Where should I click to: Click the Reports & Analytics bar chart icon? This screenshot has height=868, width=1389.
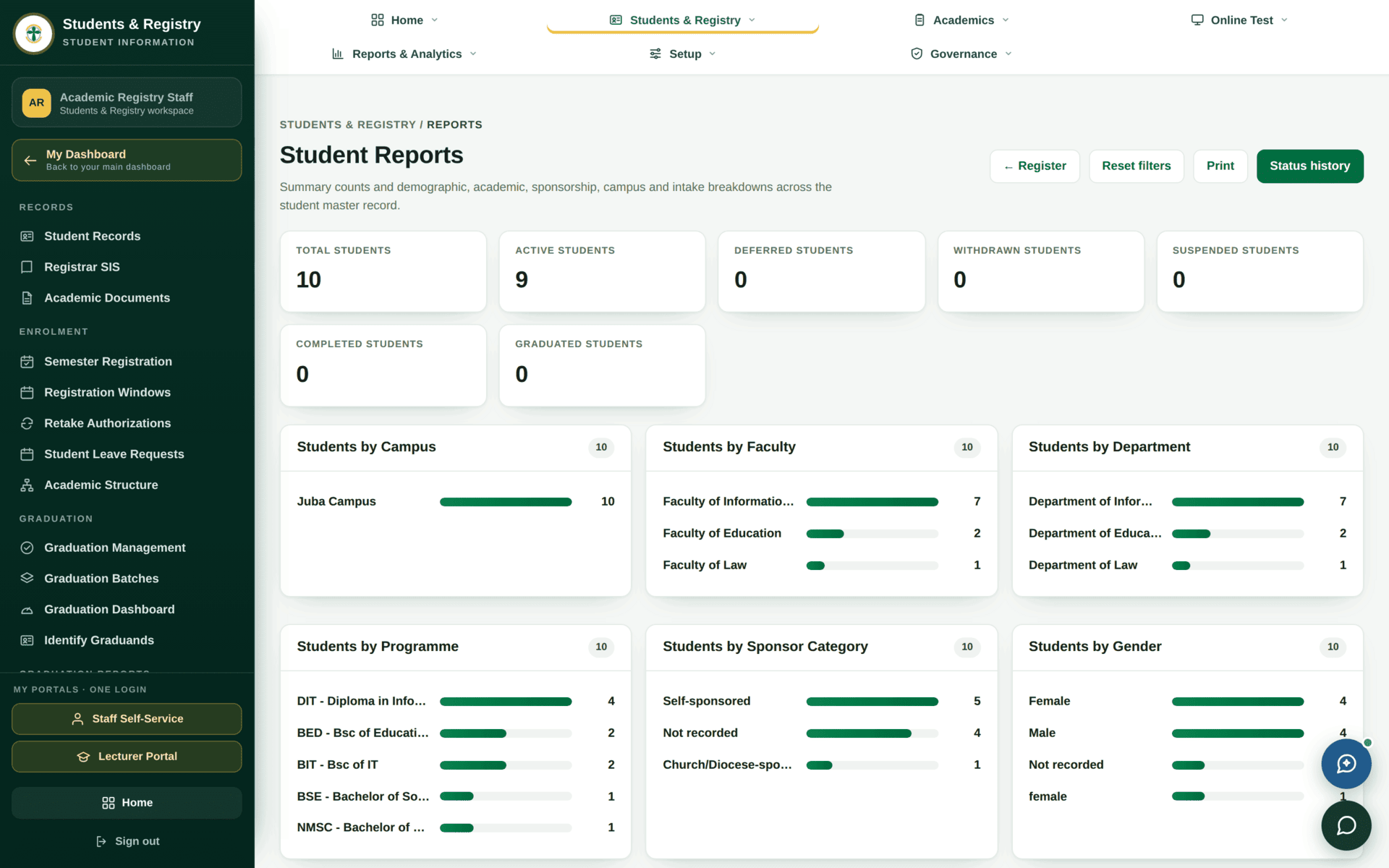point(338,54)
